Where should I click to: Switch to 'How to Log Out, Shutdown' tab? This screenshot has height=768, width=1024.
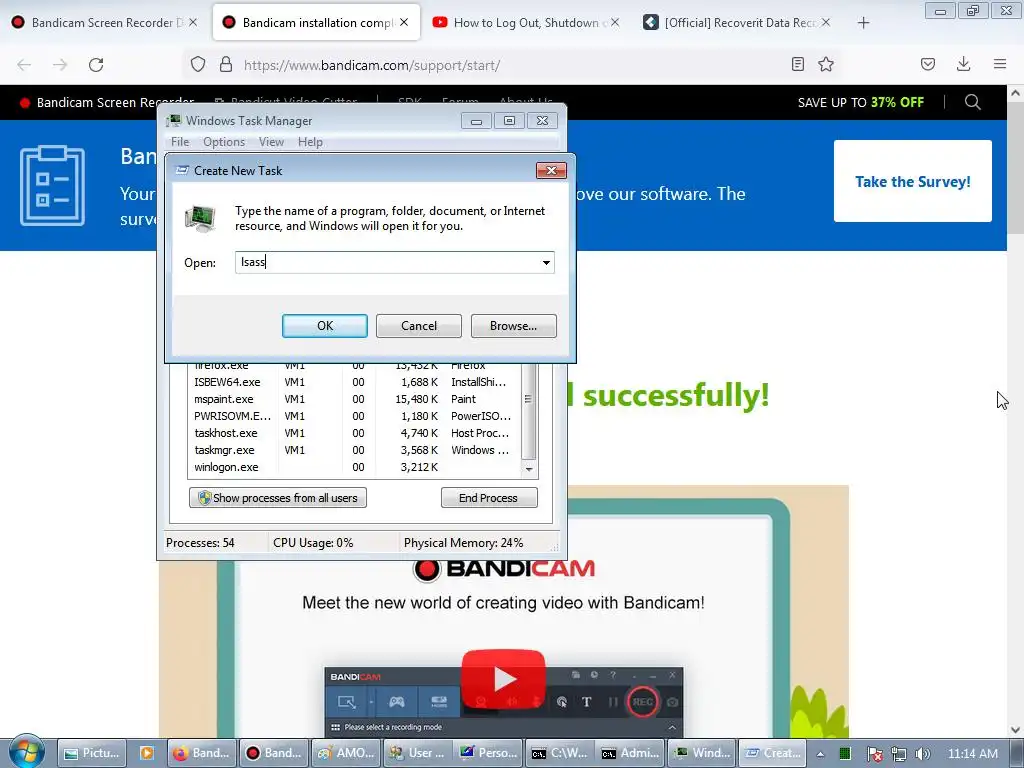pyautogui.click(x=526, y=23)
